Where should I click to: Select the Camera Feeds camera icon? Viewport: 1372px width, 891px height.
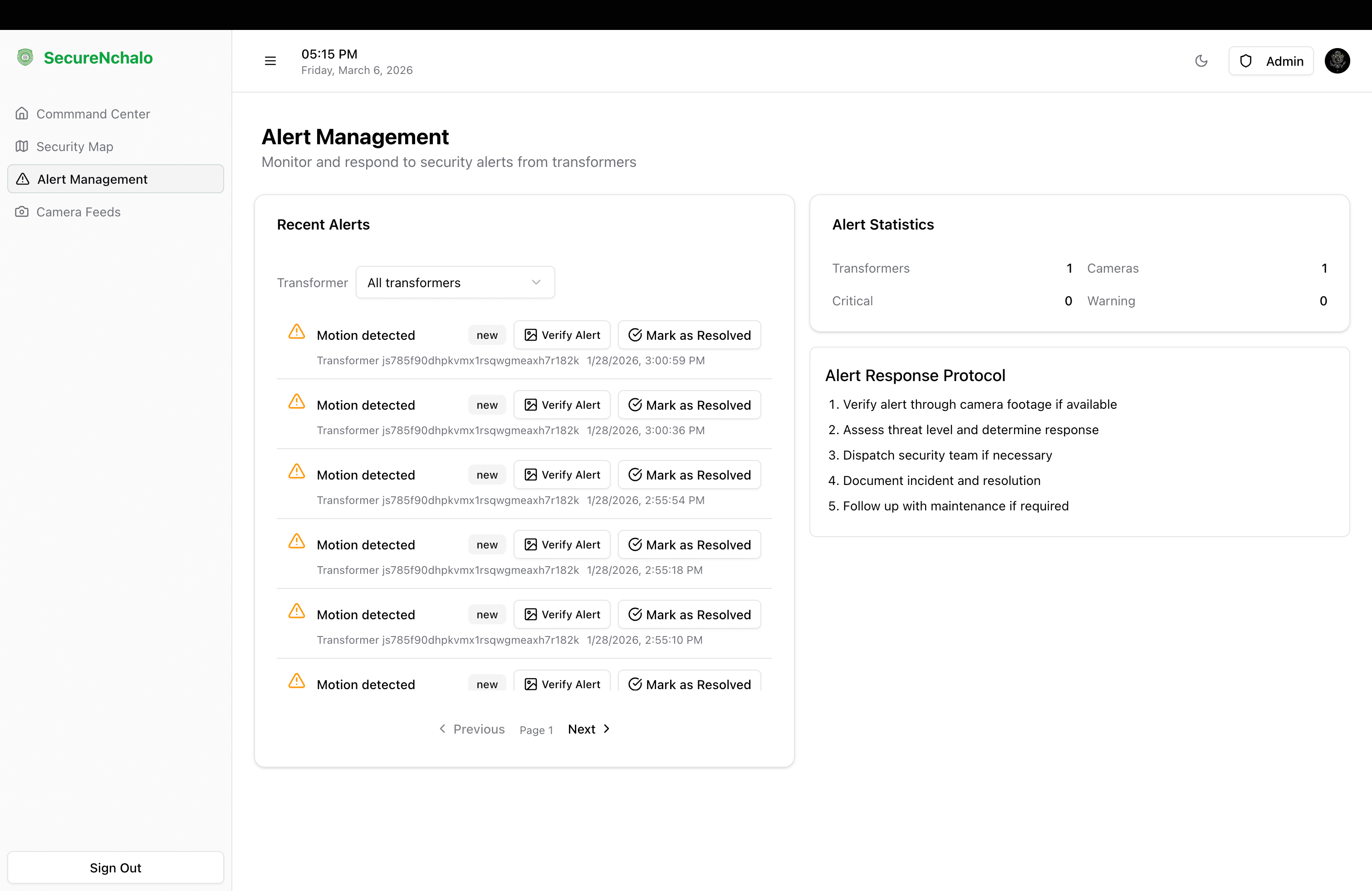click(22, 211)
